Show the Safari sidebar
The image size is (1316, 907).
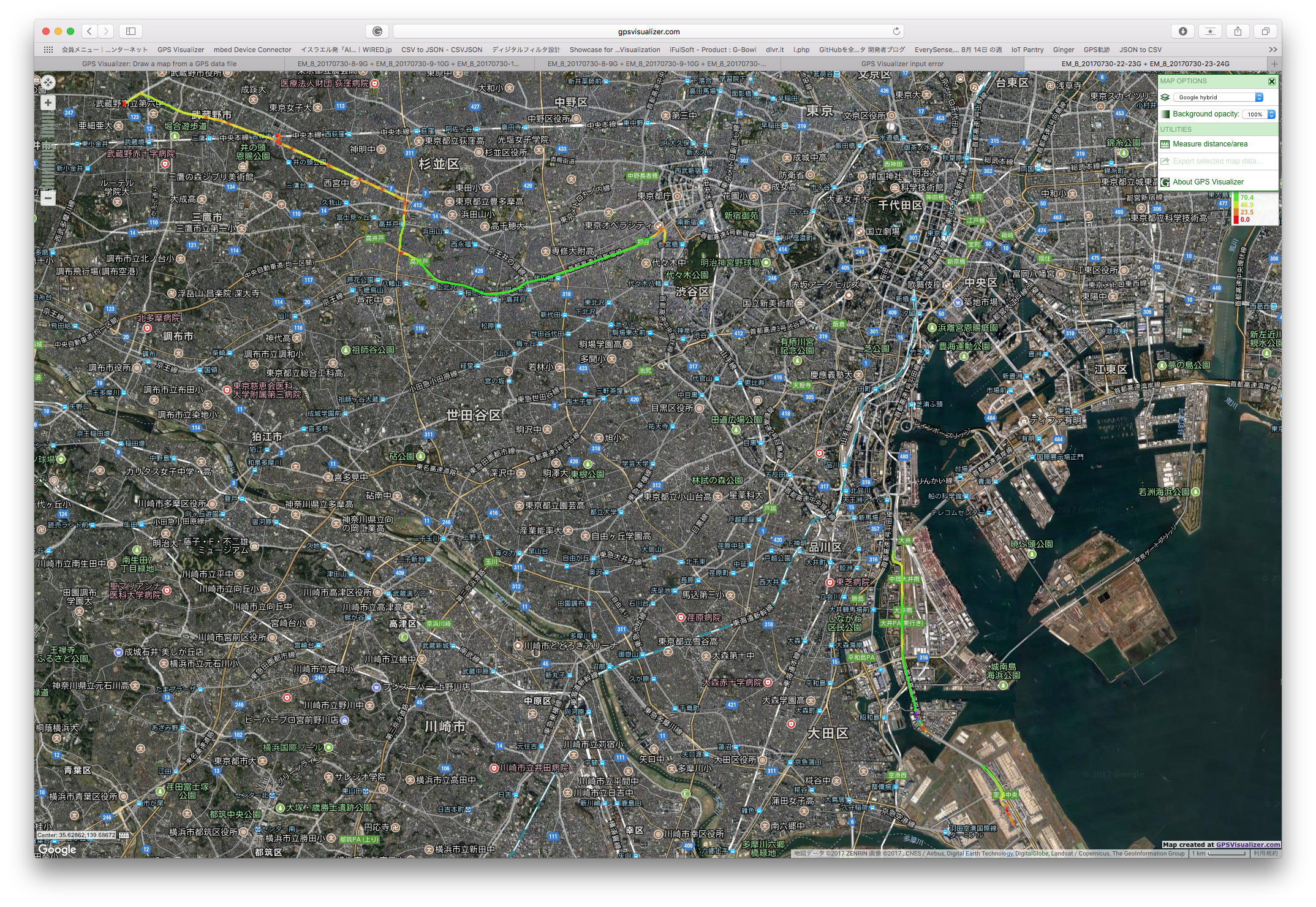click(x=131, y=31)
